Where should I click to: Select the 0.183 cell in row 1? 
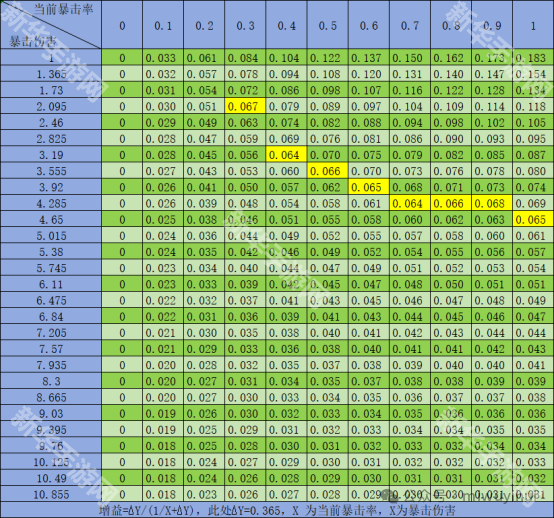click(533, 58)
